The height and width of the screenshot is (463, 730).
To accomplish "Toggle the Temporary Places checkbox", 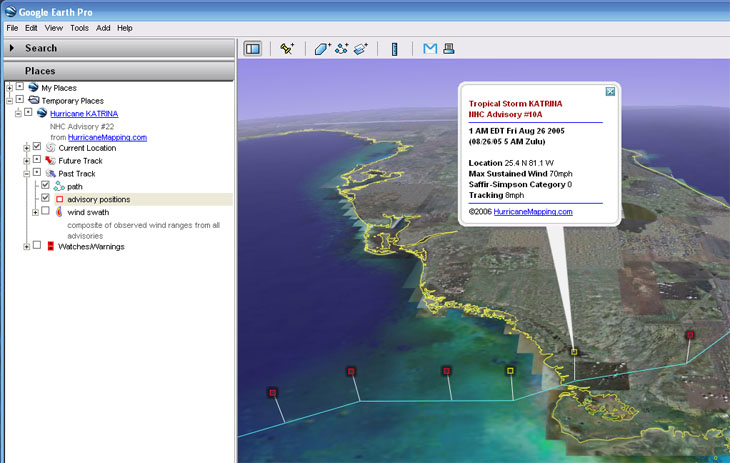I will [20, 99].
